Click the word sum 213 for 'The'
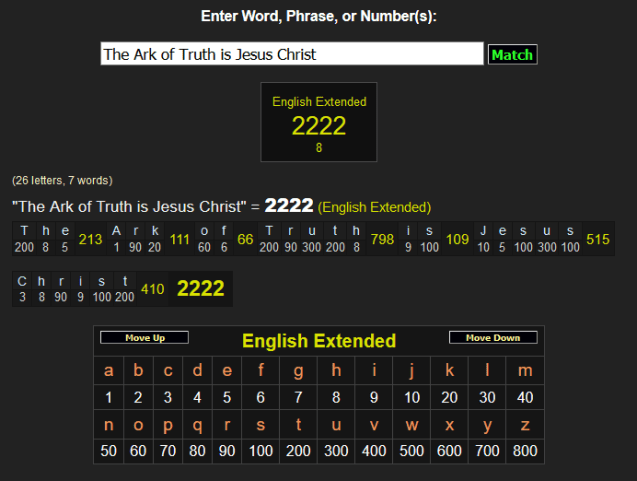The width and height of the screenshot is (637, 481). click(91, 239)
